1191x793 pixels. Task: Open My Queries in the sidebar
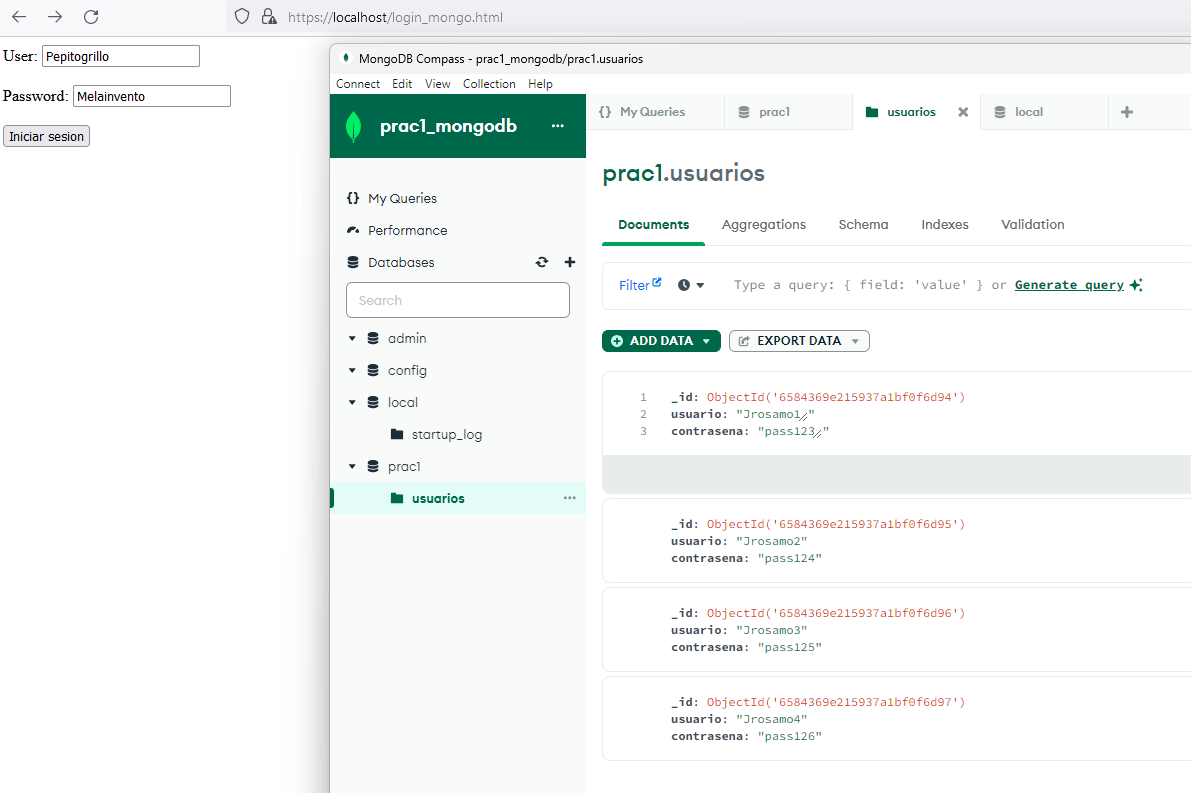point(403,198)
